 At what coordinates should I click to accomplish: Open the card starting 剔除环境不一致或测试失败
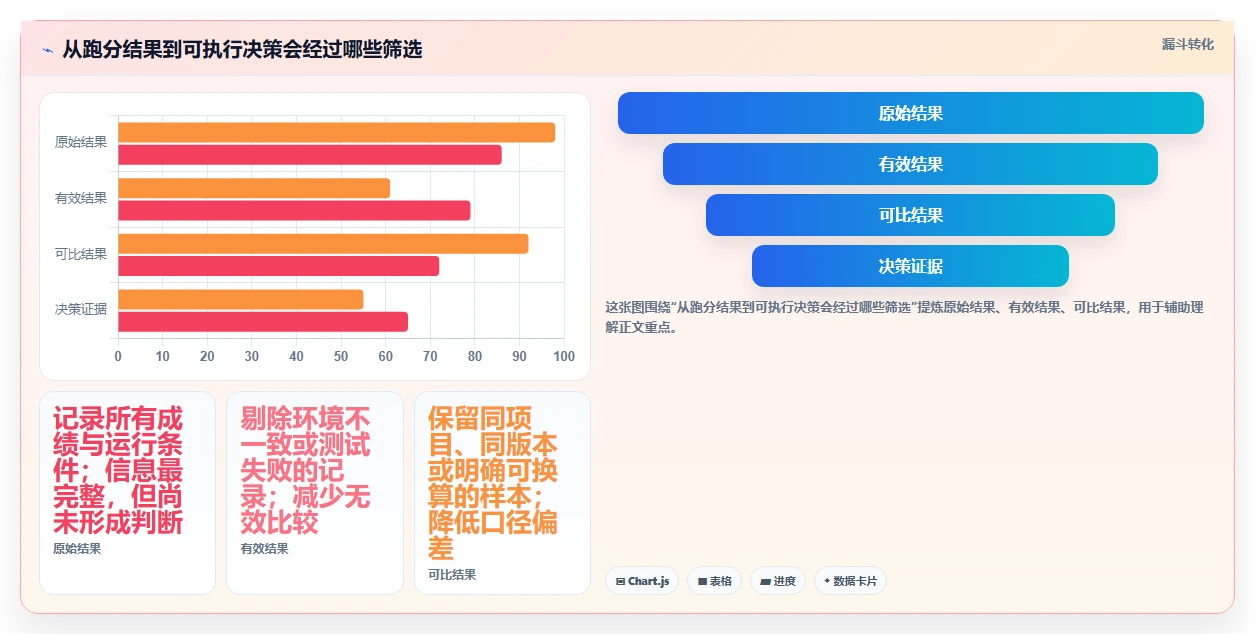point(315,493)
